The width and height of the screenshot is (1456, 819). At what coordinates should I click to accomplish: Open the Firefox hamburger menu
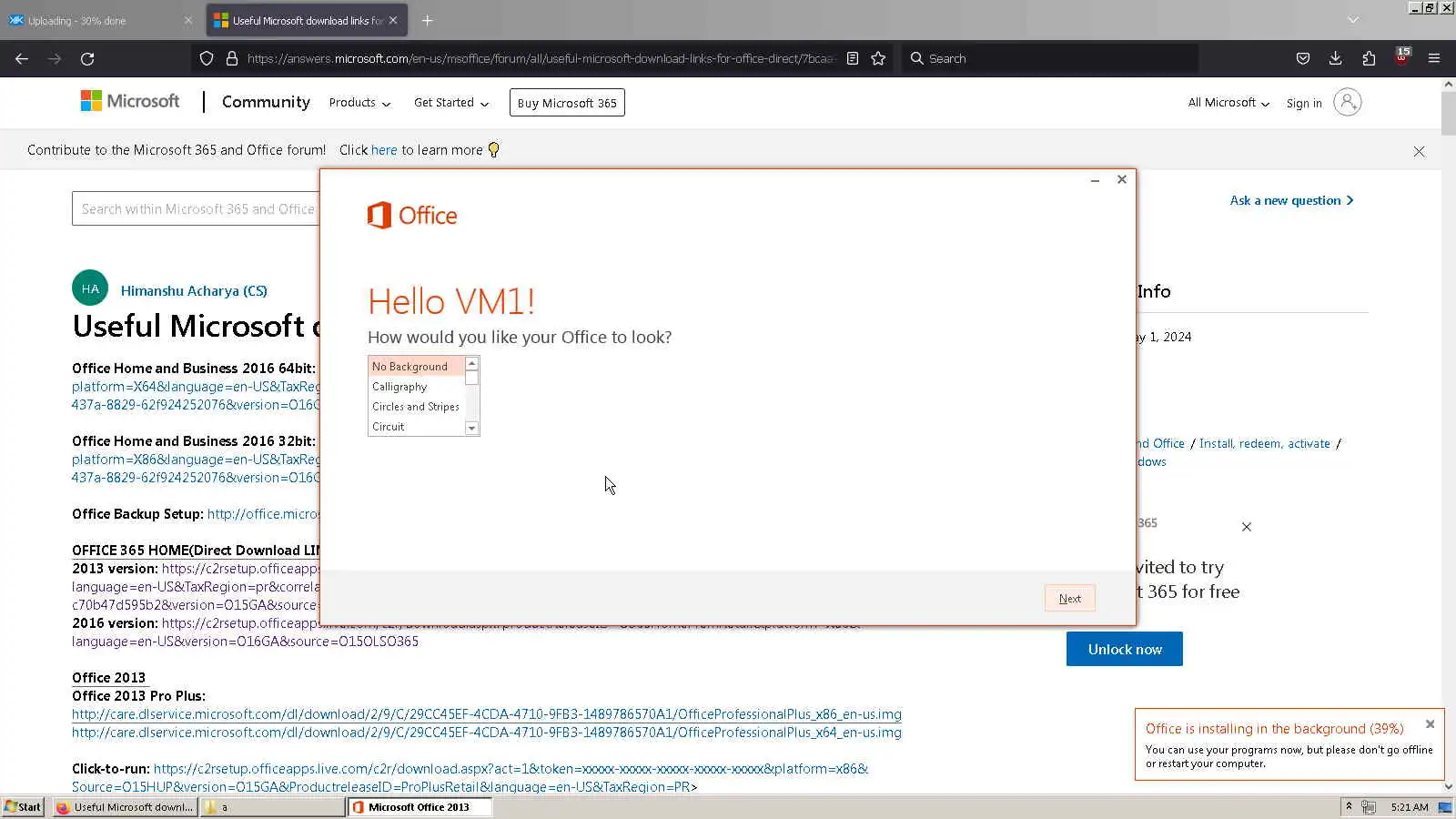1434,58
